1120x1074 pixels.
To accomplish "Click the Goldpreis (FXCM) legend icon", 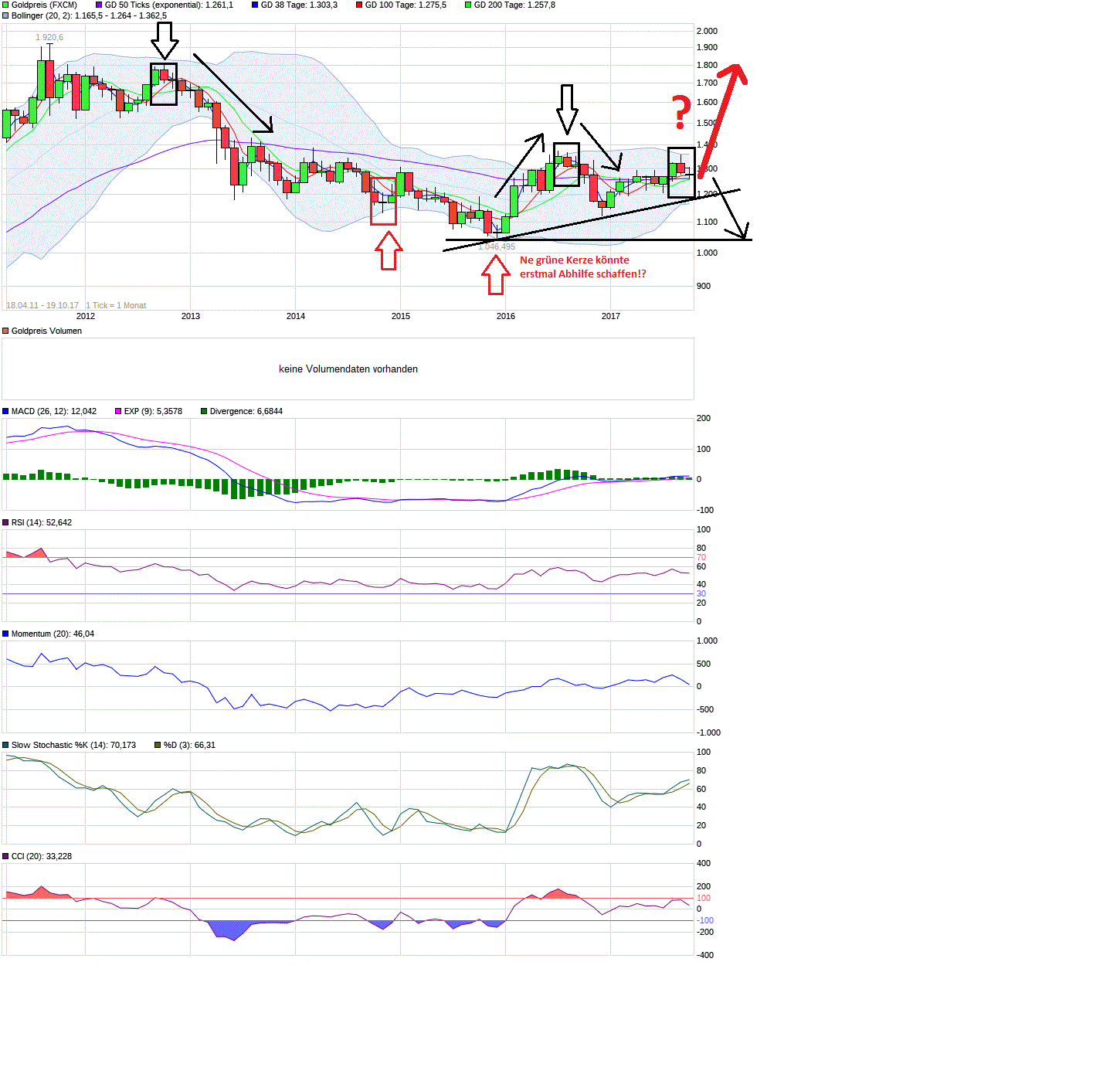I will (x=5, y=5).
